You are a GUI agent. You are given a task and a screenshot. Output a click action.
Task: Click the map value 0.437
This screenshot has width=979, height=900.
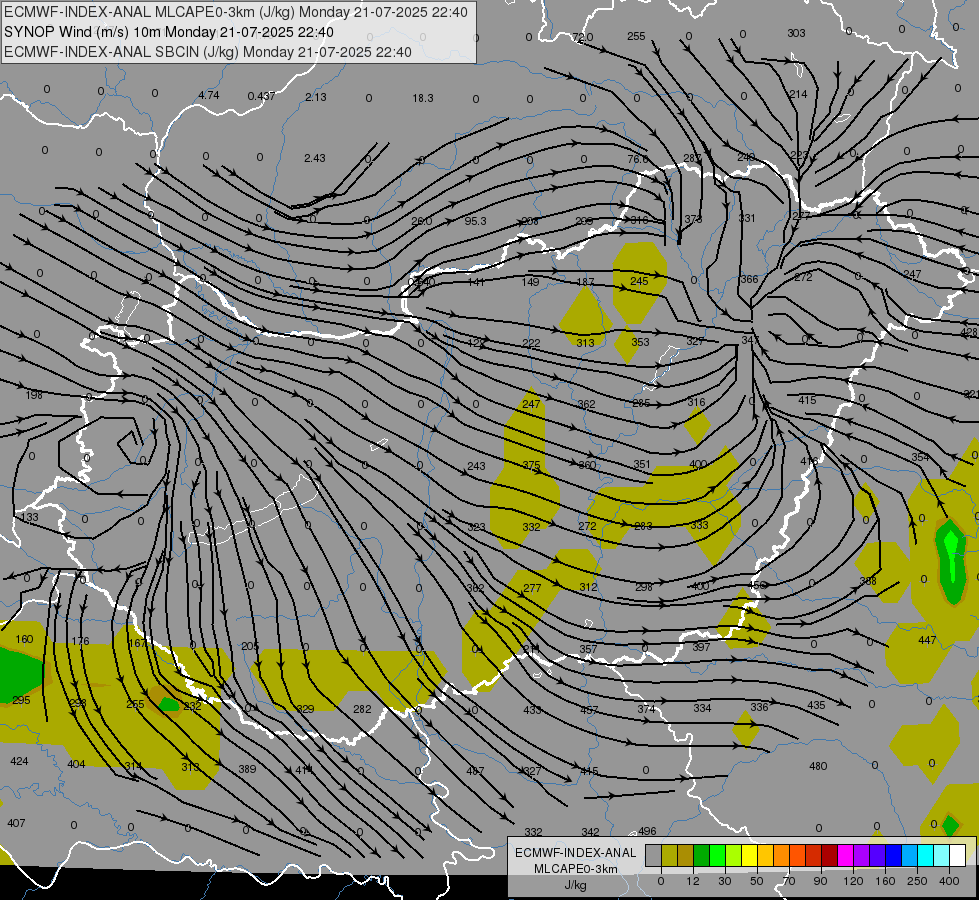coord(261,96)
